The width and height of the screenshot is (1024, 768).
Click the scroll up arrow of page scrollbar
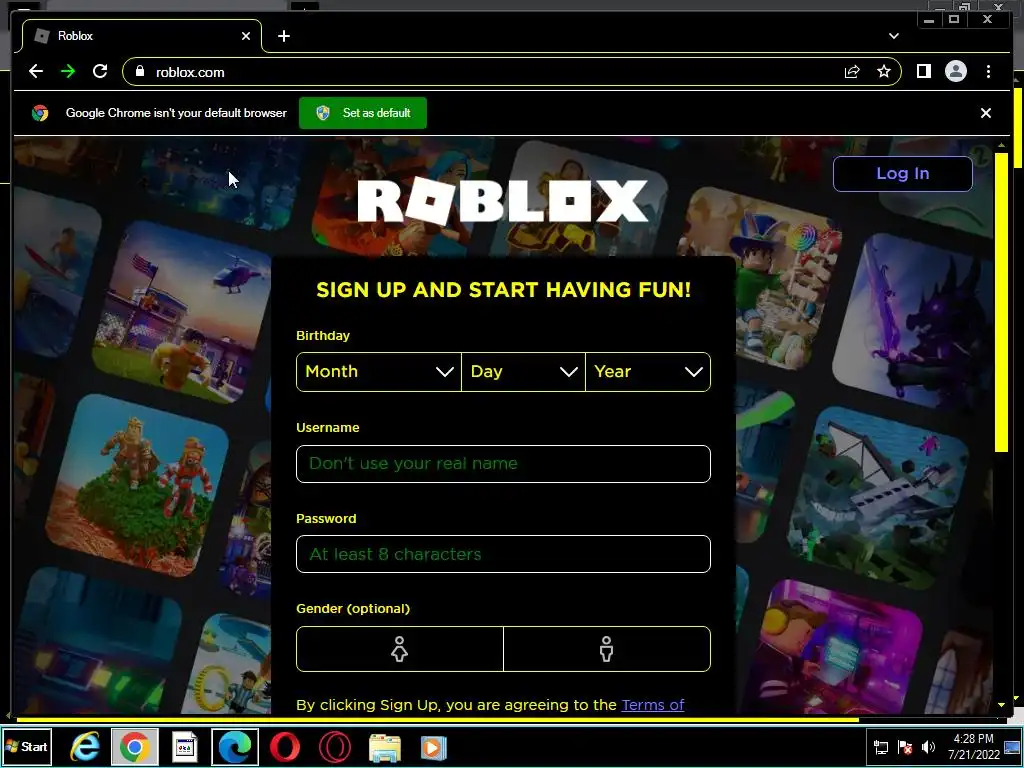(1002, 144)
